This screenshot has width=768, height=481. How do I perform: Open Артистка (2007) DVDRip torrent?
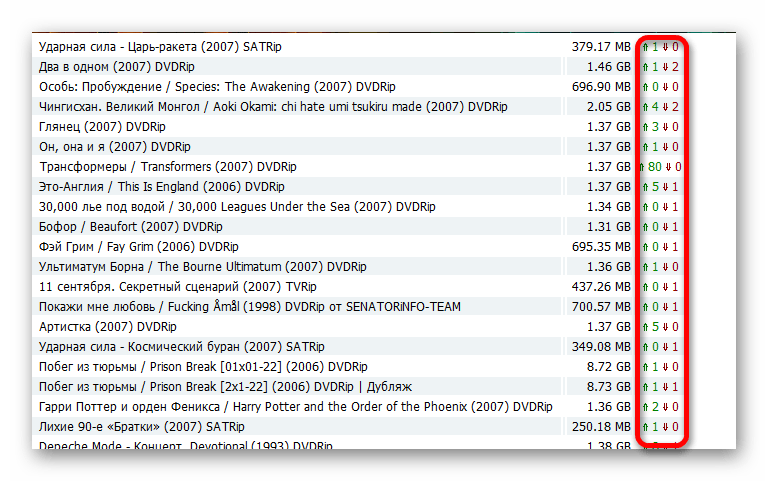pyautogui.click(x=108, y=327)
